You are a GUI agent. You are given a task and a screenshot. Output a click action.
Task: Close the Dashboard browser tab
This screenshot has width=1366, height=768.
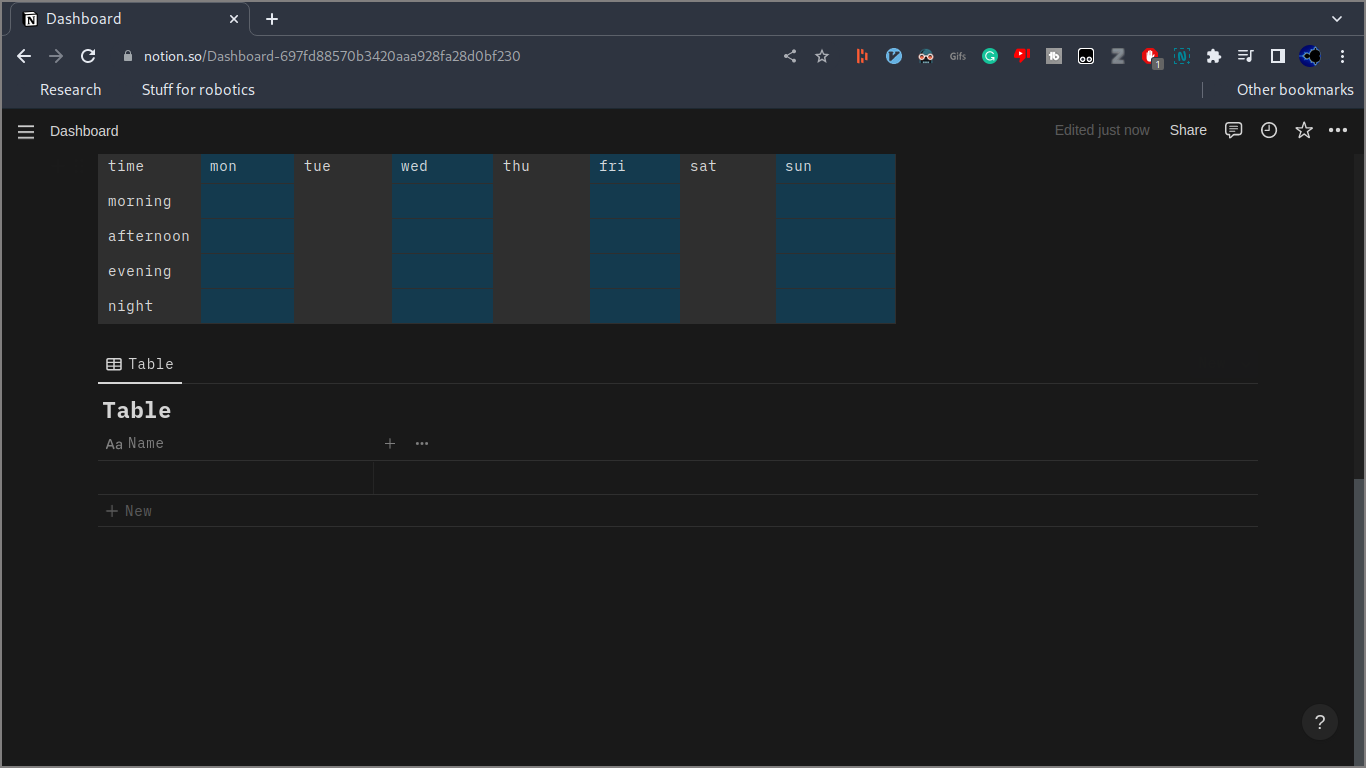coord(235,19)
